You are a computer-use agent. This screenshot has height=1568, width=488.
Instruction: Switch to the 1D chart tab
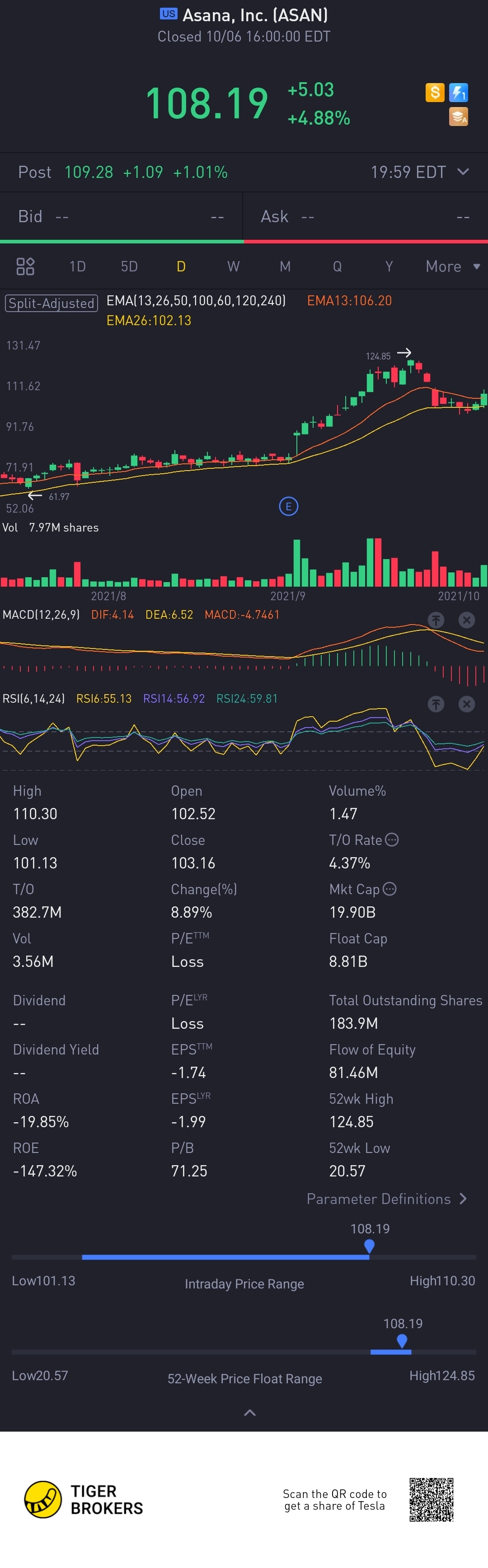click(77, 266)
